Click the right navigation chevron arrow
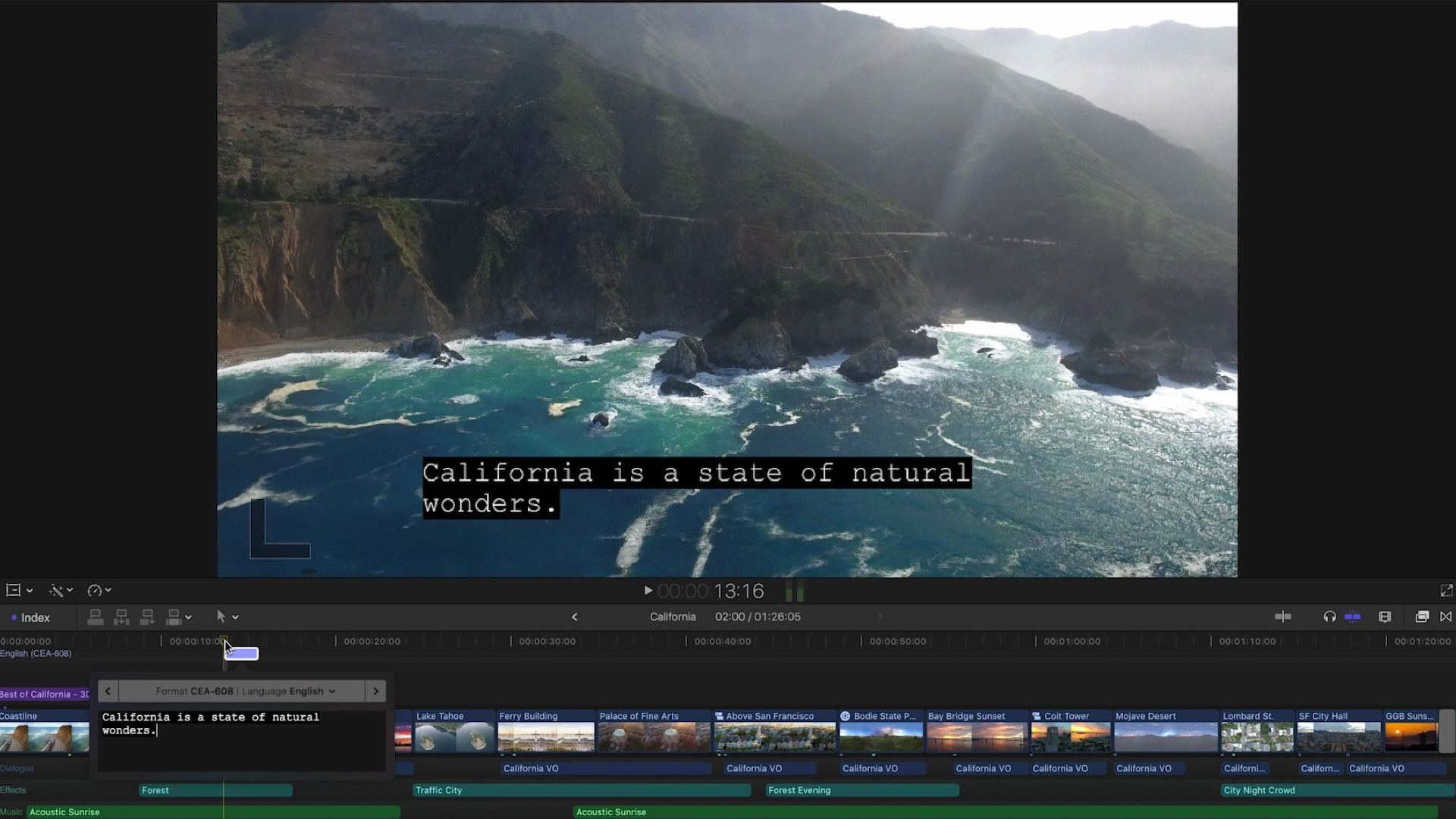This screenshot has height=819, width=1456. [x=375, y=691]
